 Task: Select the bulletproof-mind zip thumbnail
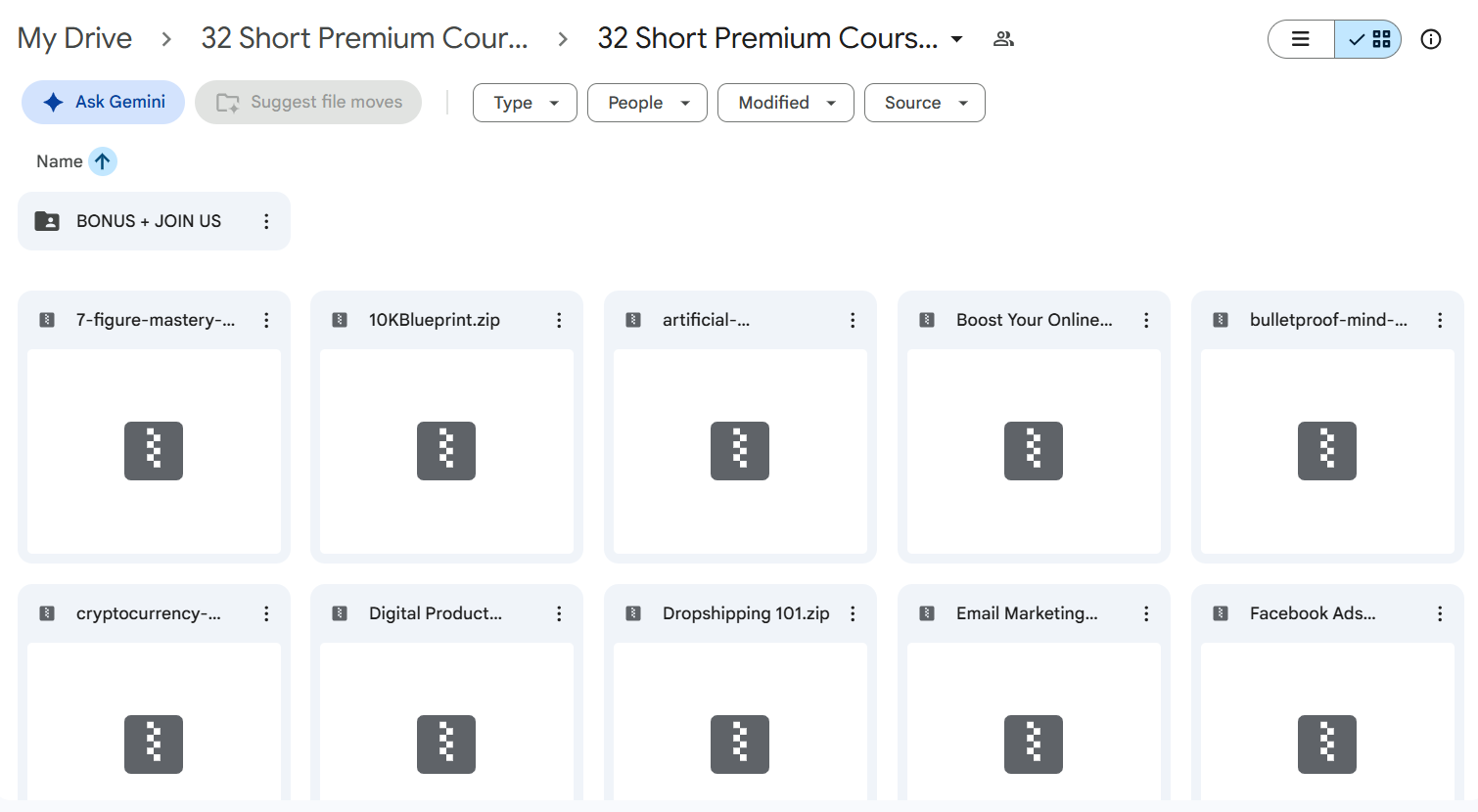click(x=1327, y=451)
